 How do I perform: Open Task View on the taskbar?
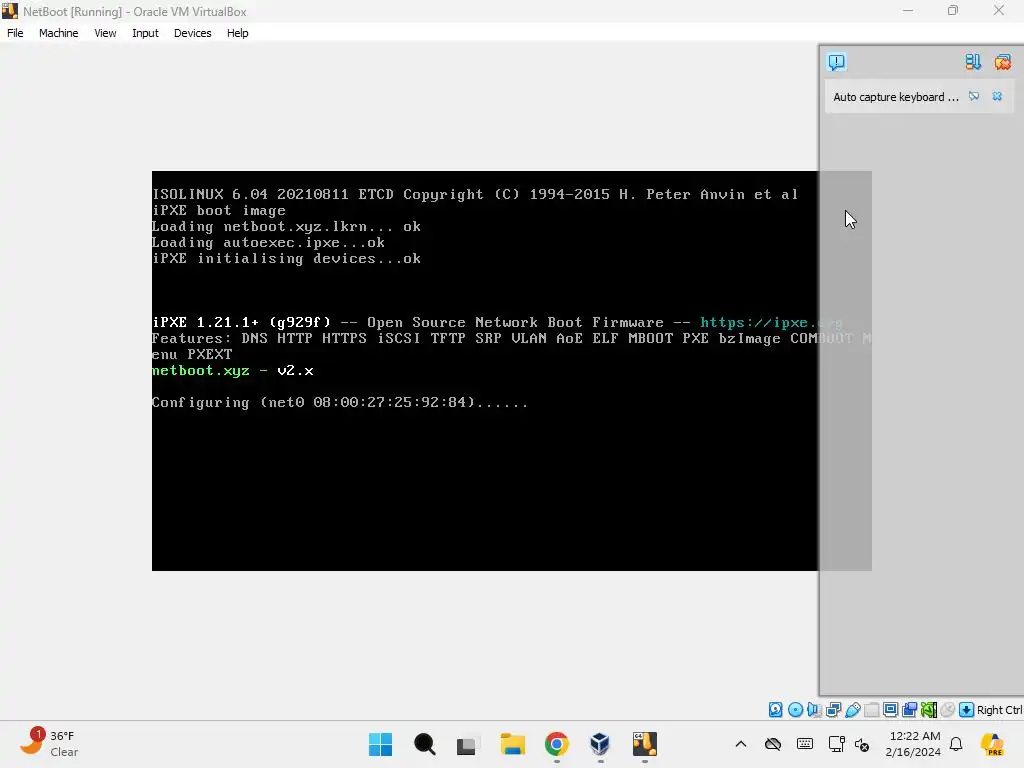pyautogui.click(x=466, y=744)
